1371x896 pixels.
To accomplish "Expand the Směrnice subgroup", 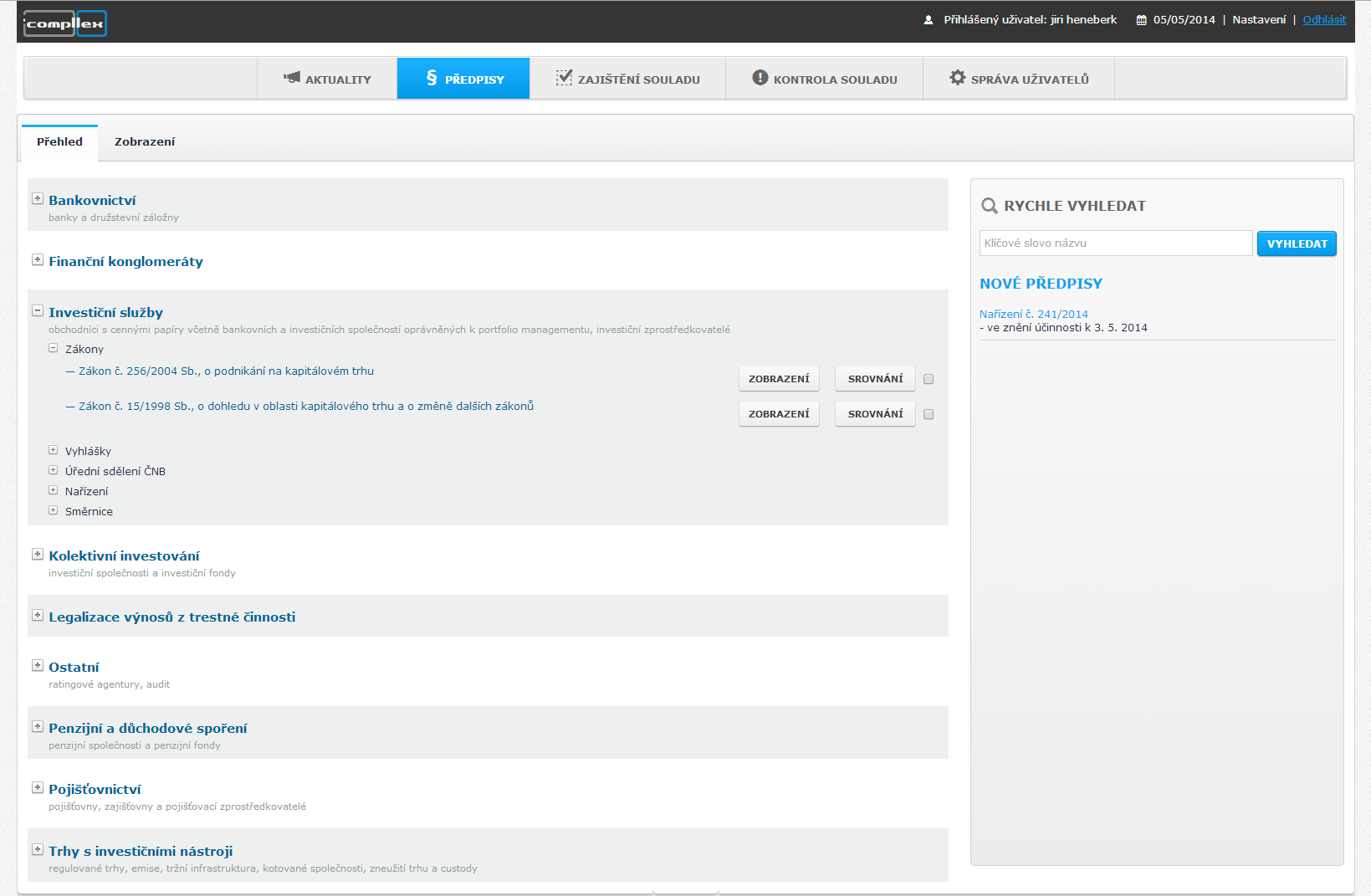I will [x=54, y=510].
